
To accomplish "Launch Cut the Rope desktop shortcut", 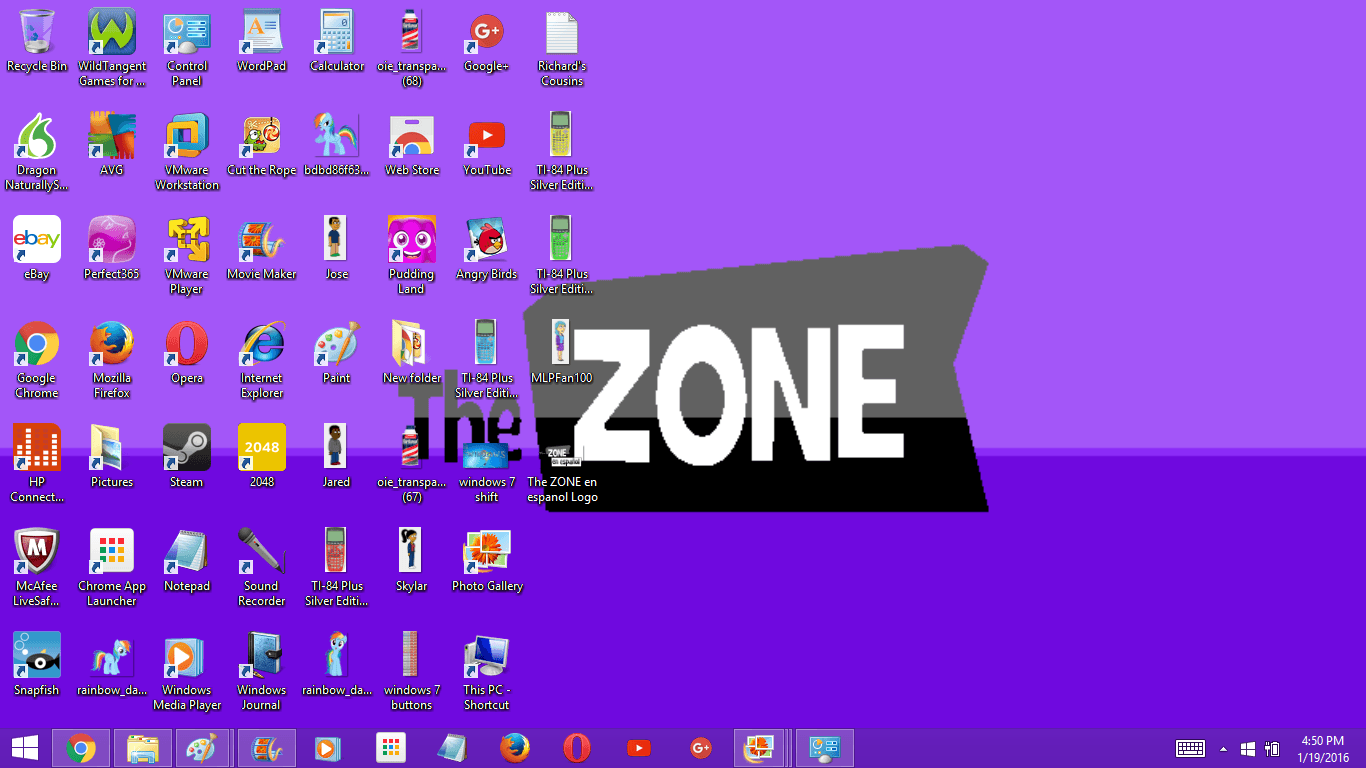I will 261,146.
